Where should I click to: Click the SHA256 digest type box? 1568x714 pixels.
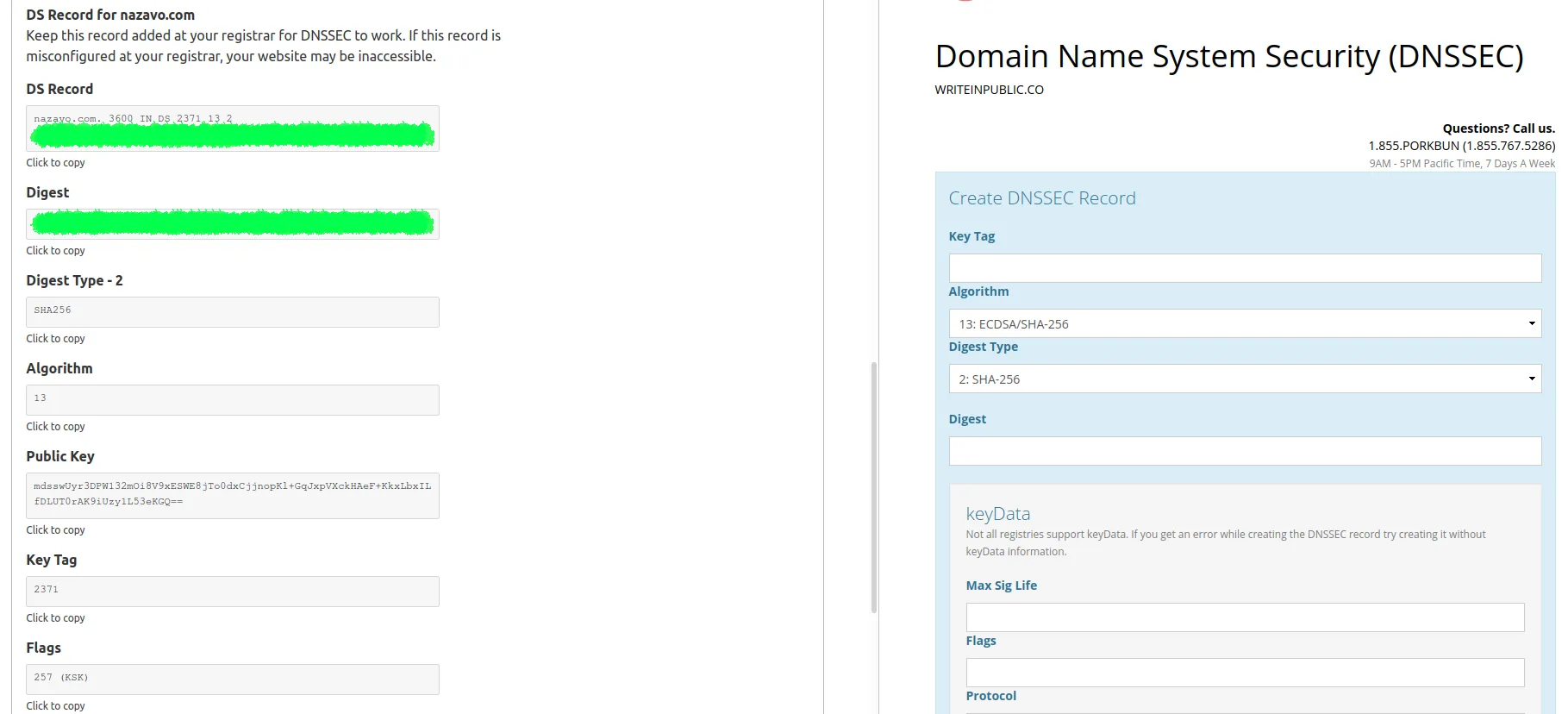coord(233,312)
